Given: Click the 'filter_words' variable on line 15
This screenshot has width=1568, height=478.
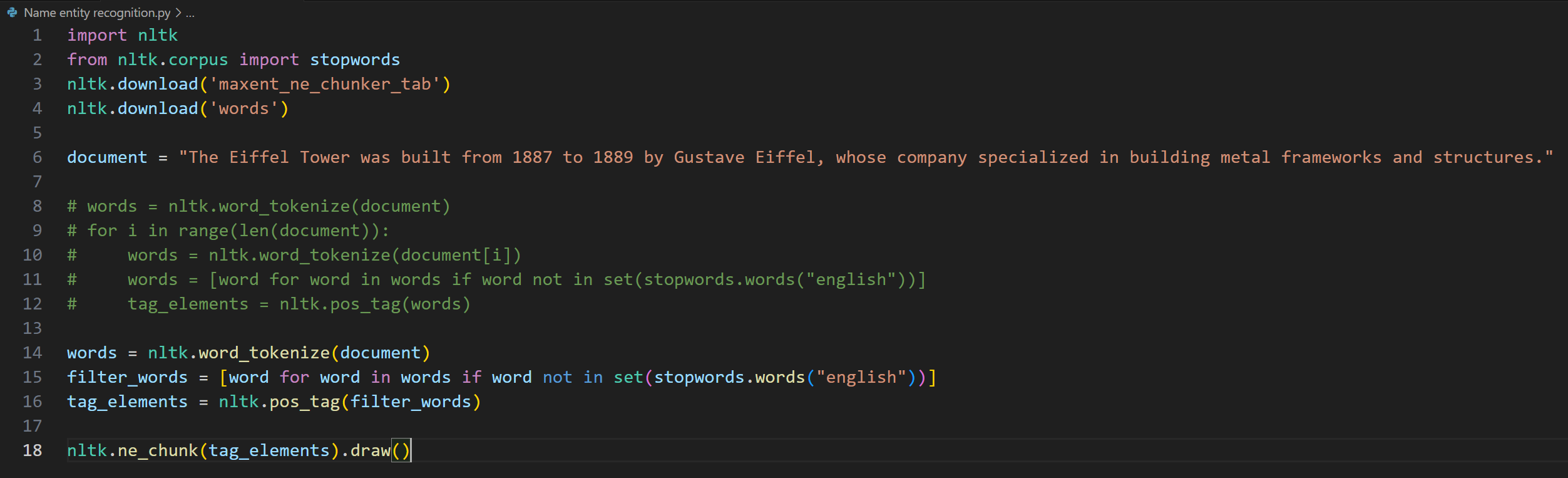Looking at the screenshot, I should pos(127,377).
